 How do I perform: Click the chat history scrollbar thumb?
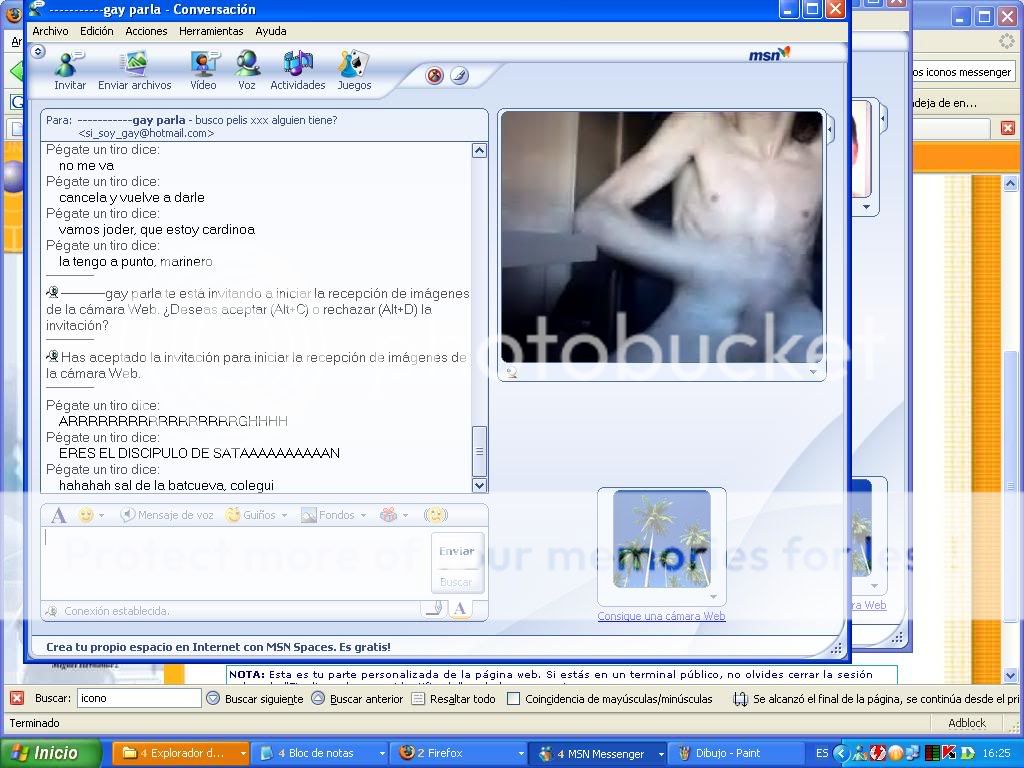[479, 451]
